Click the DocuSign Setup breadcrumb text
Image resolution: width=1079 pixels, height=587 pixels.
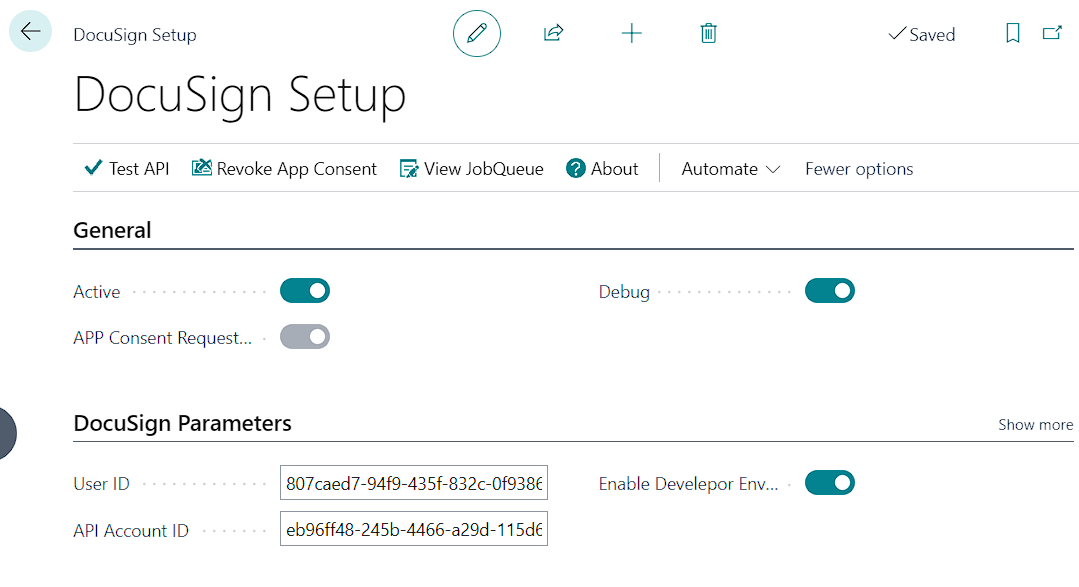135,34
